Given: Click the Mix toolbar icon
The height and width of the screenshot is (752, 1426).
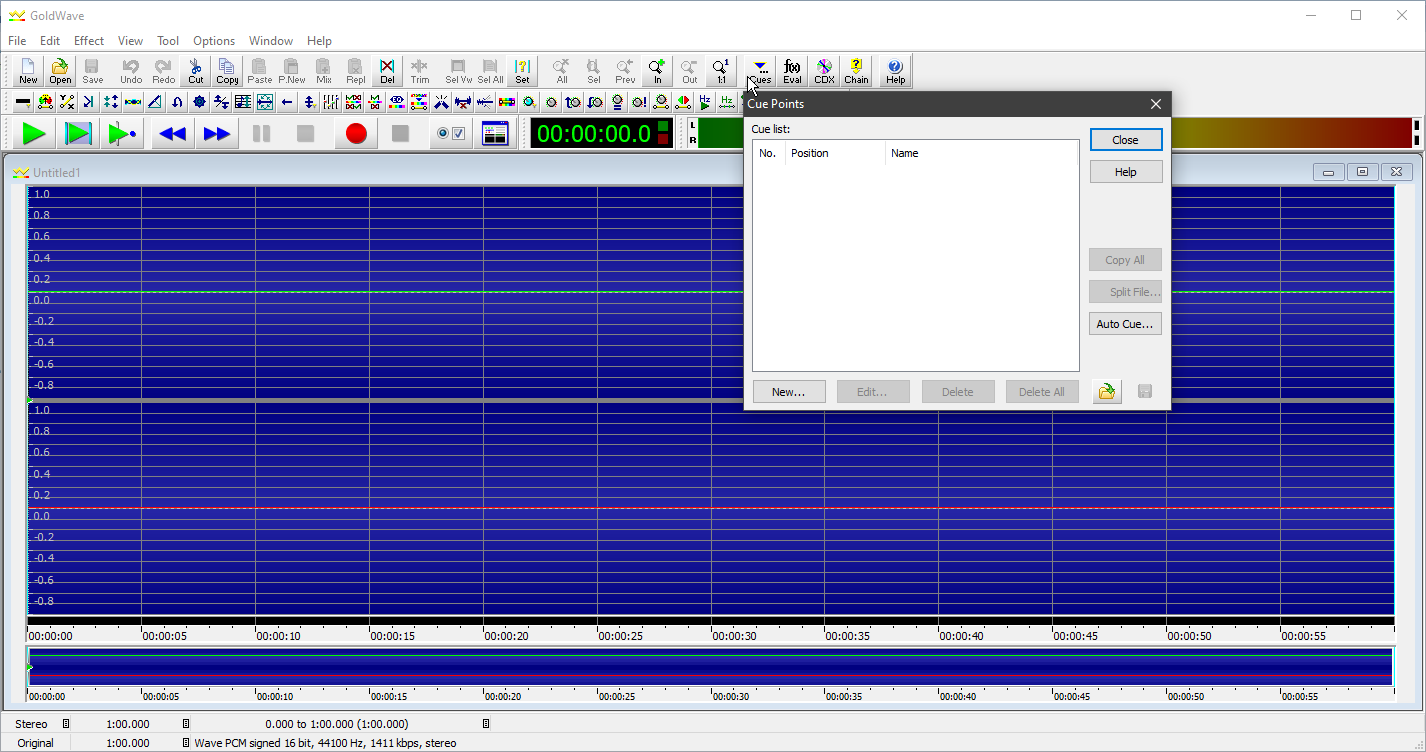Looking at the screenshot, I should pyautogui.click(x=323, y=71).
